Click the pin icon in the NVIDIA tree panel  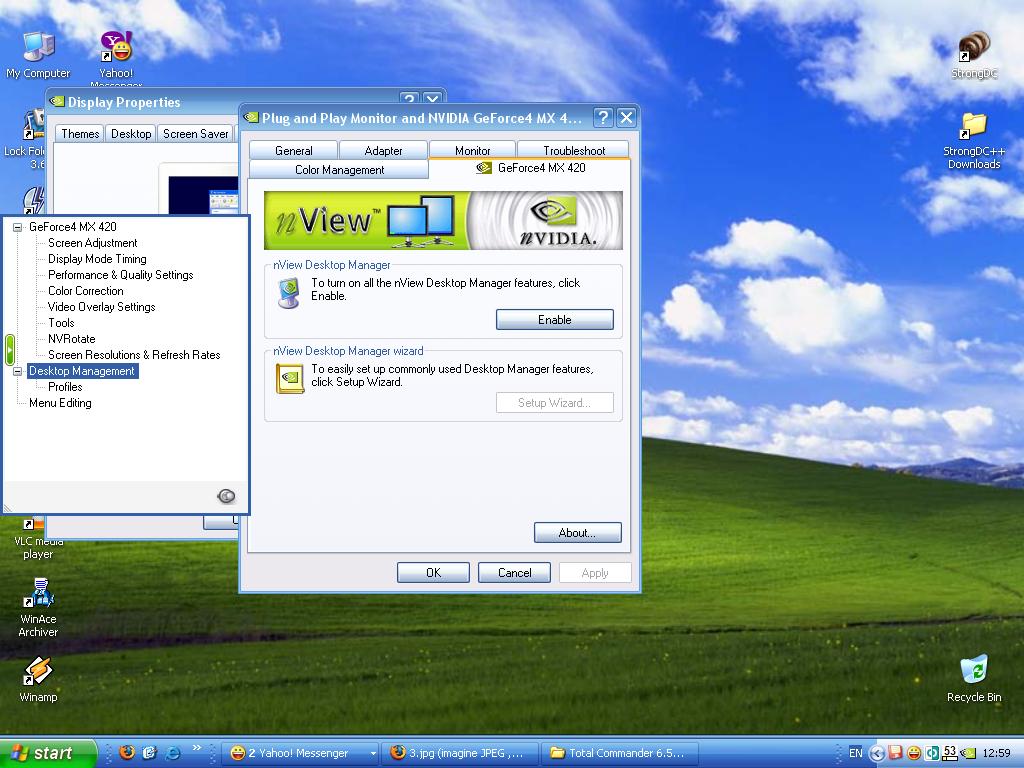[x=226, y=496]
